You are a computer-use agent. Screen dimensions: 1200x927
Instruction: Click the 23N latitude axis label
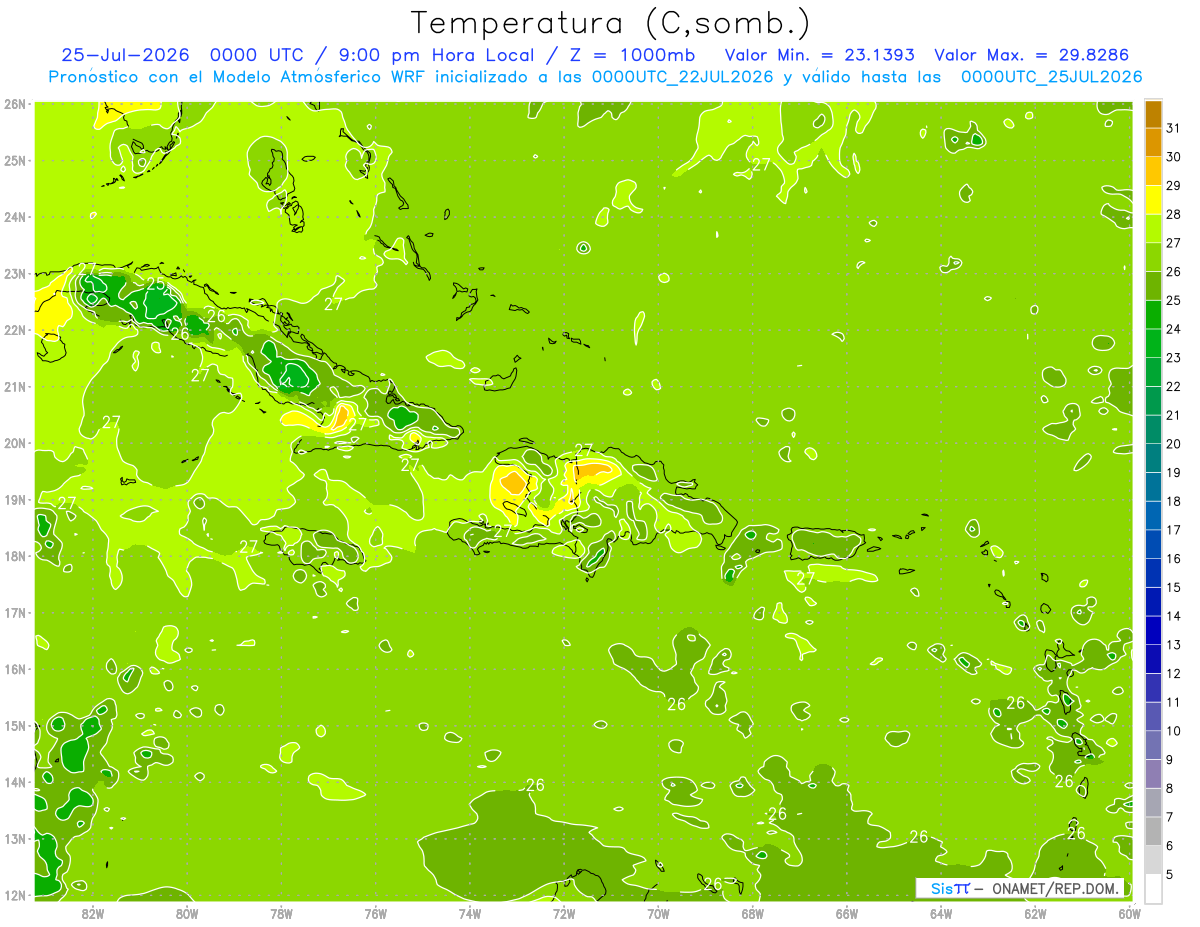pyautogui.click(x=15, y=274)
